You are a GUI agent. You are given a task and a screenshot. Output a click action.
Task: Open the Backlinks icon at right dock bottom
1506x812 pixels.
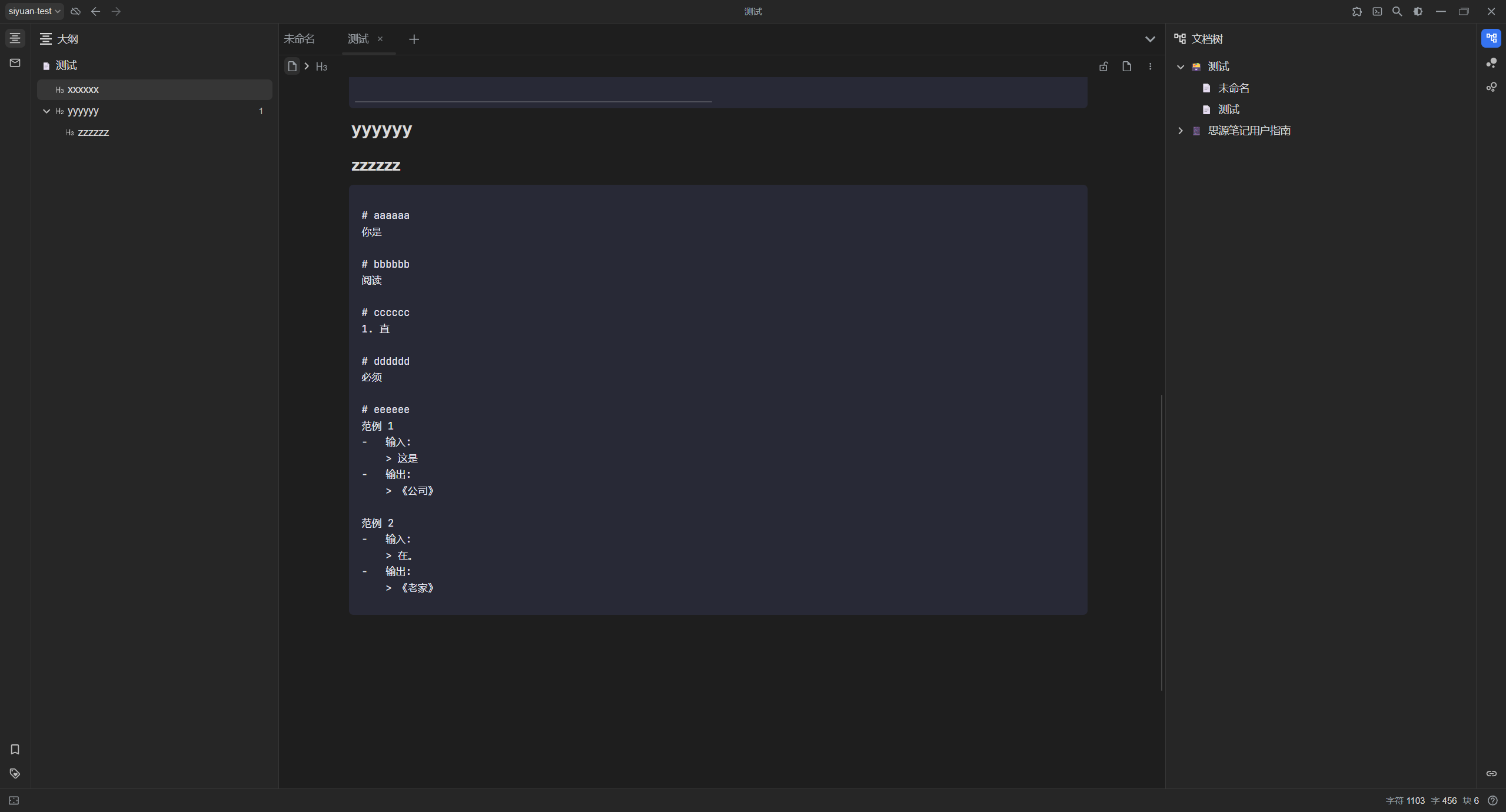tap(1491, 773)
